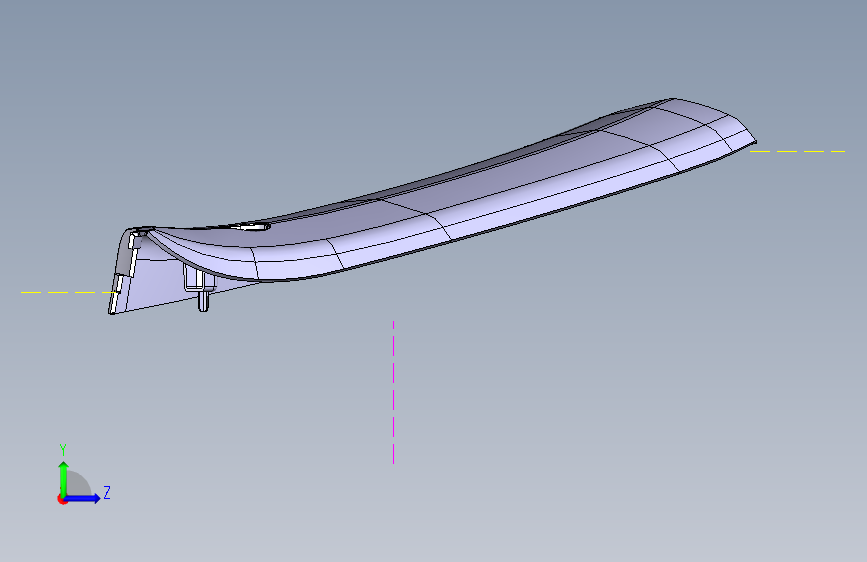This screenshot has width=867, height=562.
Task: Select the mounting pin under the part
Action: 203,300
